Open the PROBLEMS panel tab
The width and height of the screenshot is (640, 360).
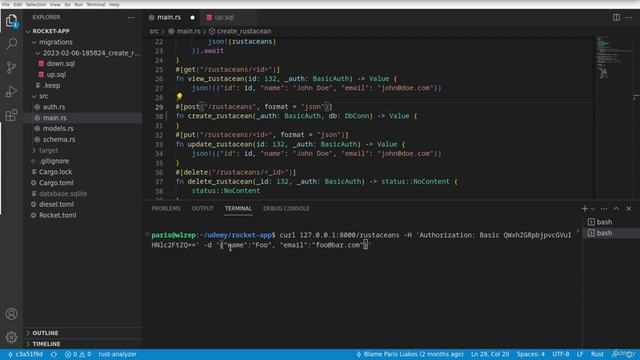tap(166, 209)
